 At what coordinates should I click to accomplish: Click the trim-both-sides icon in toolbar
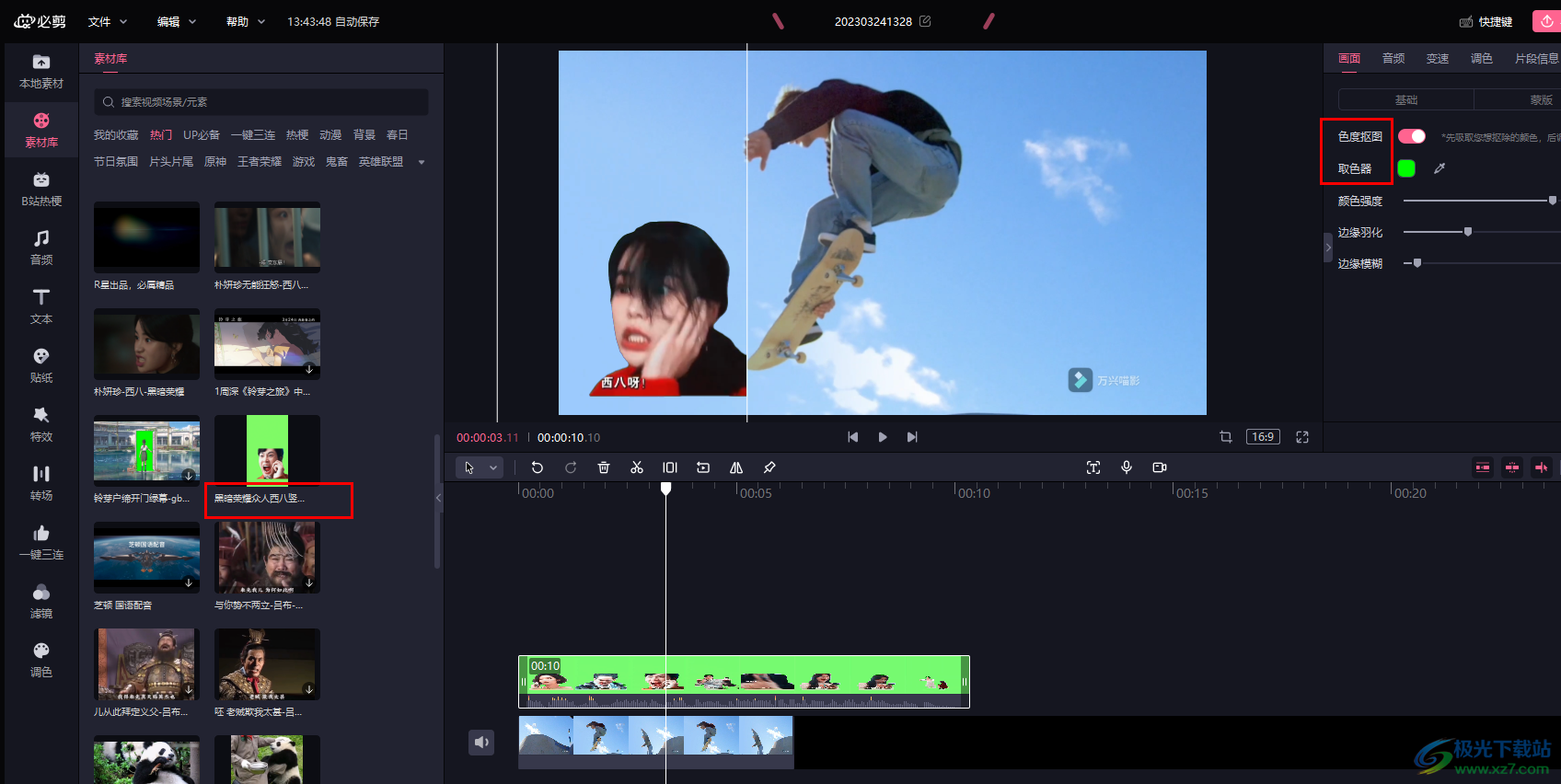click(670, 467)
